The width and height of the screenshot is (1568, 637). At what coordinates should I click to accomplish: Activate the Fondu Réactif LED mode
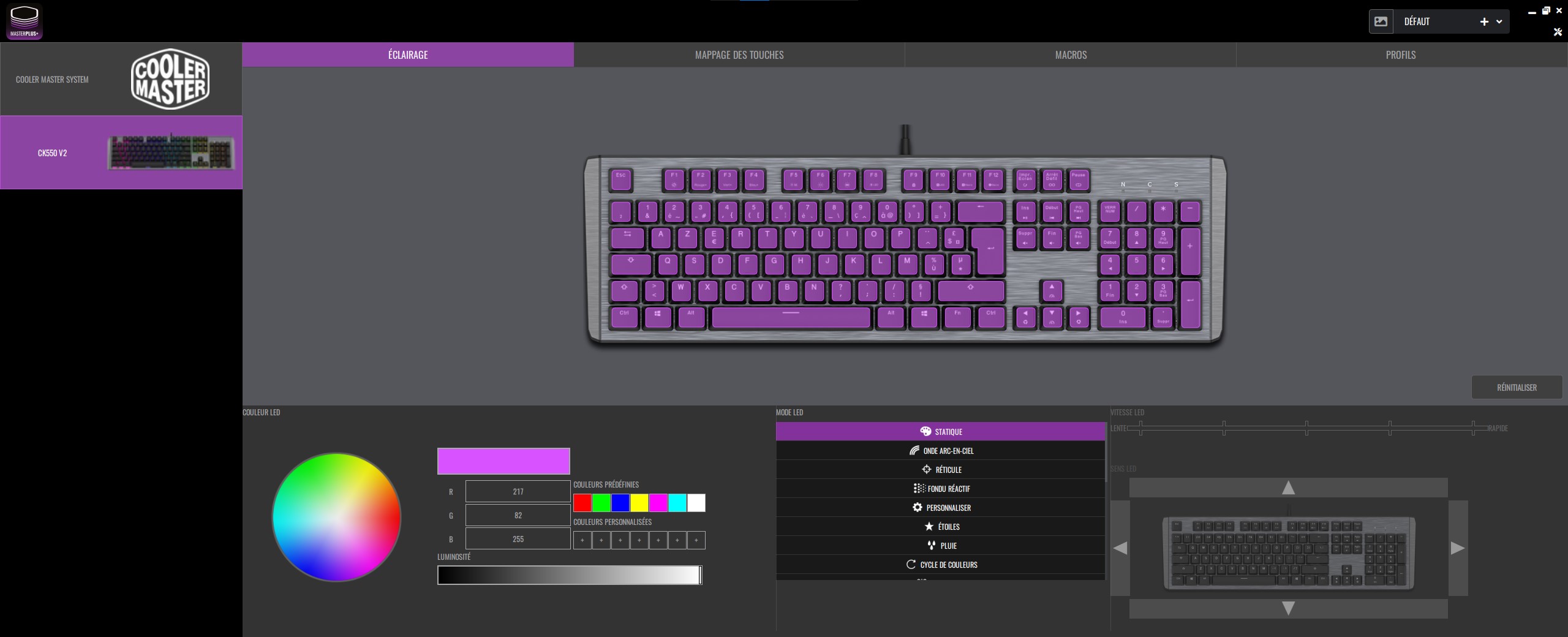(940, 489)
